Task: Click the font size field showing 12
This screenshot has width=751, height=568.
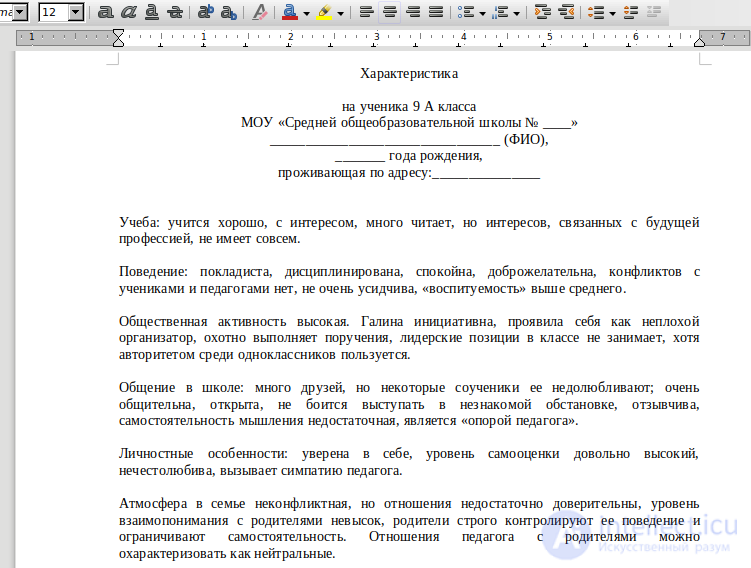Action: click(x=54, y=12)
